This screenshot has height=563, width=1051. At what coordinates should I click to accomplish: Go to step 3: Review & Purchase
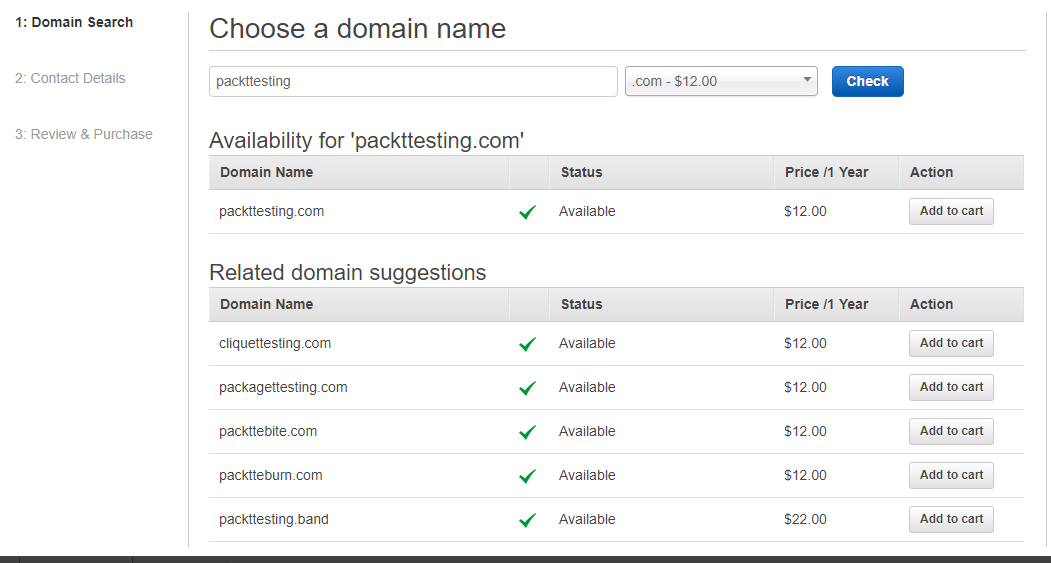click(84, 134)
